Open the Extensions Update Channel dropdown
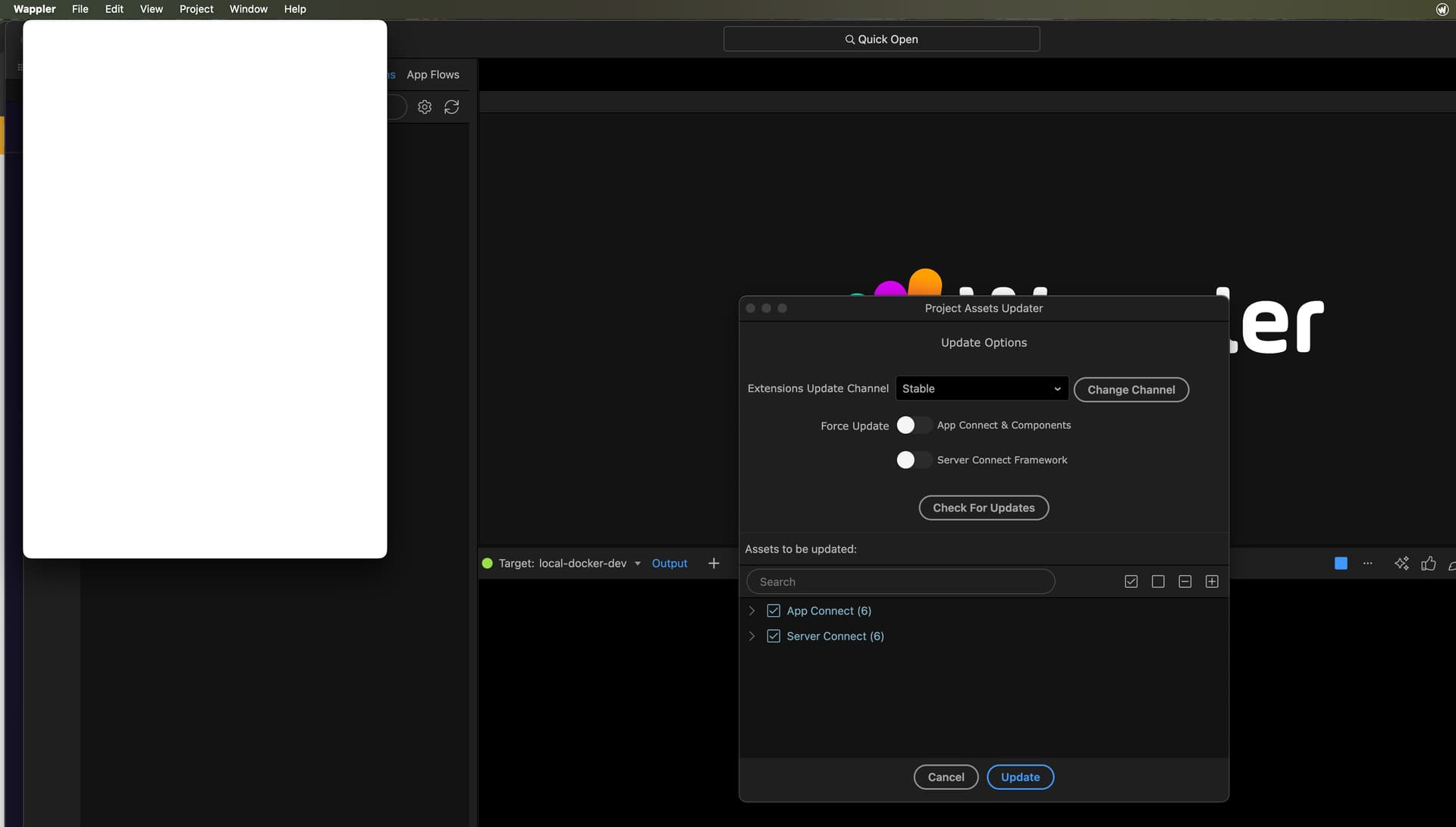Viewport: 1456px width, 827px height. tap(982, 388)
